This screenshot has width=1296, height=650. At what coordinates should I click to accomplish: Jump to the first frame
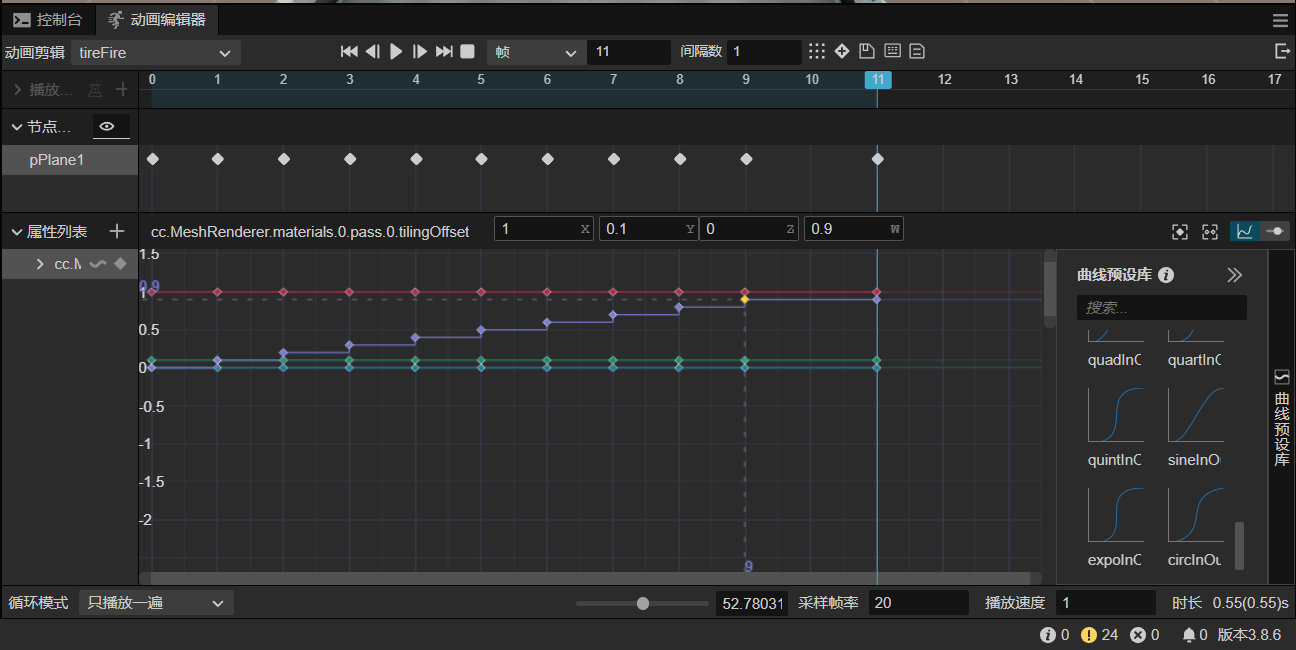click(x=349, y=52)
